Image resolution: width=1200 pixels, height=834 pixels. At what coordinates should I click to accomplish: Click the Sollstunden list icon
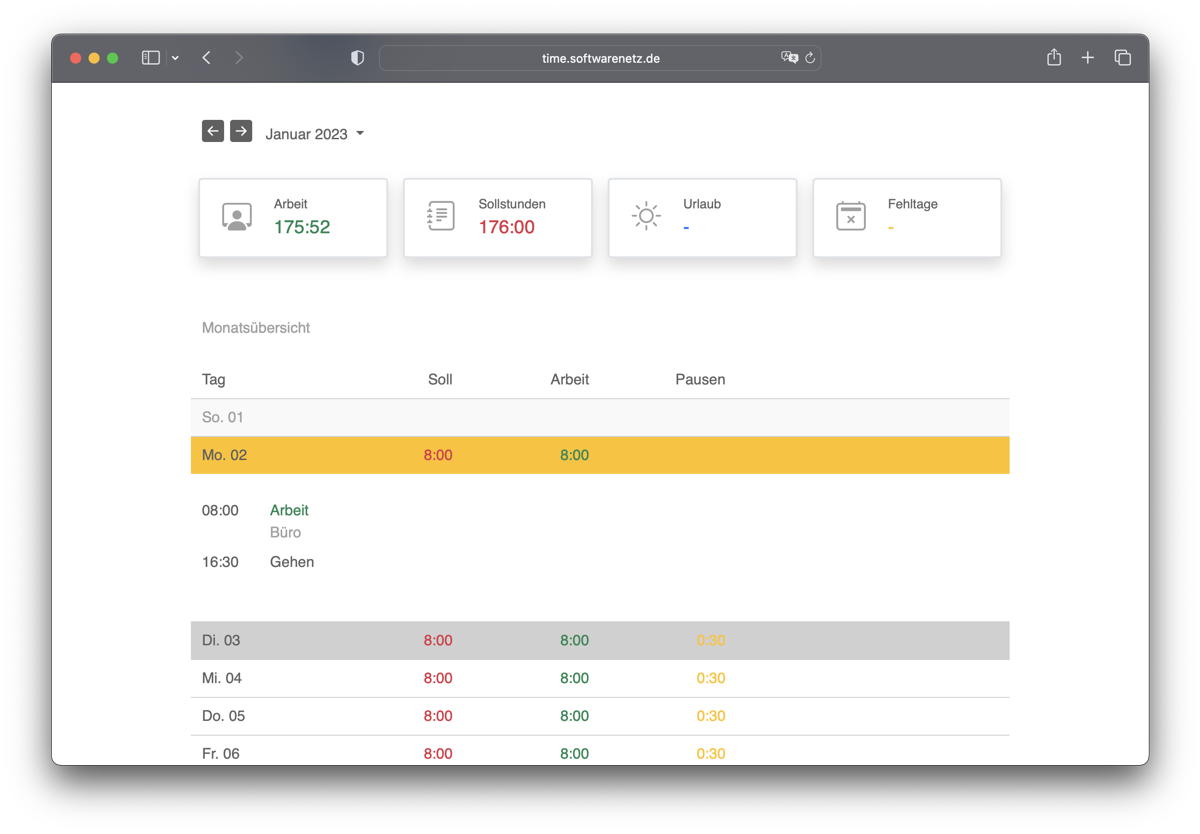[x=441, y=217]
